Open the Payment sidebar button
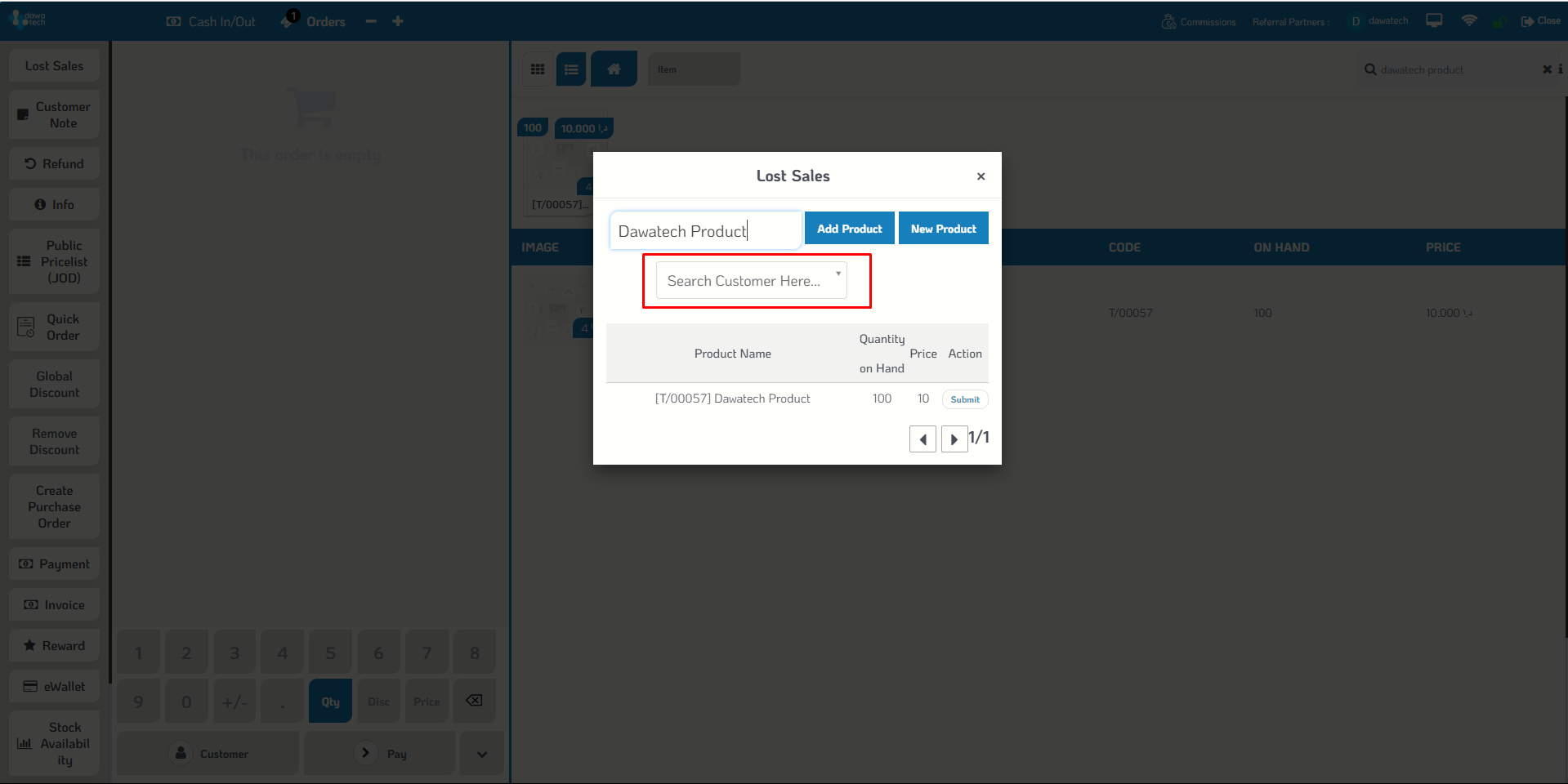This screenshot has width=1568, height=784. 54,563
